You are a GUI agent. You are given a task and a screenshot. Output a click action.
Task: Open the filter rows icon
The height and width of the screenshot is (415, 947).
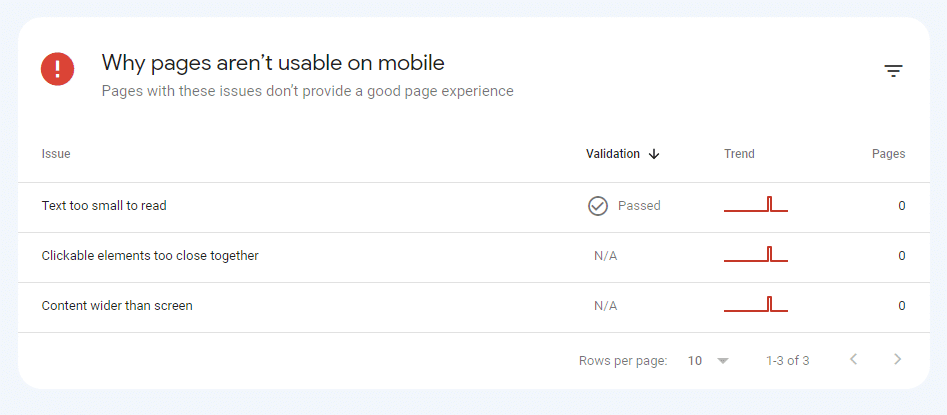click(893, 71)
